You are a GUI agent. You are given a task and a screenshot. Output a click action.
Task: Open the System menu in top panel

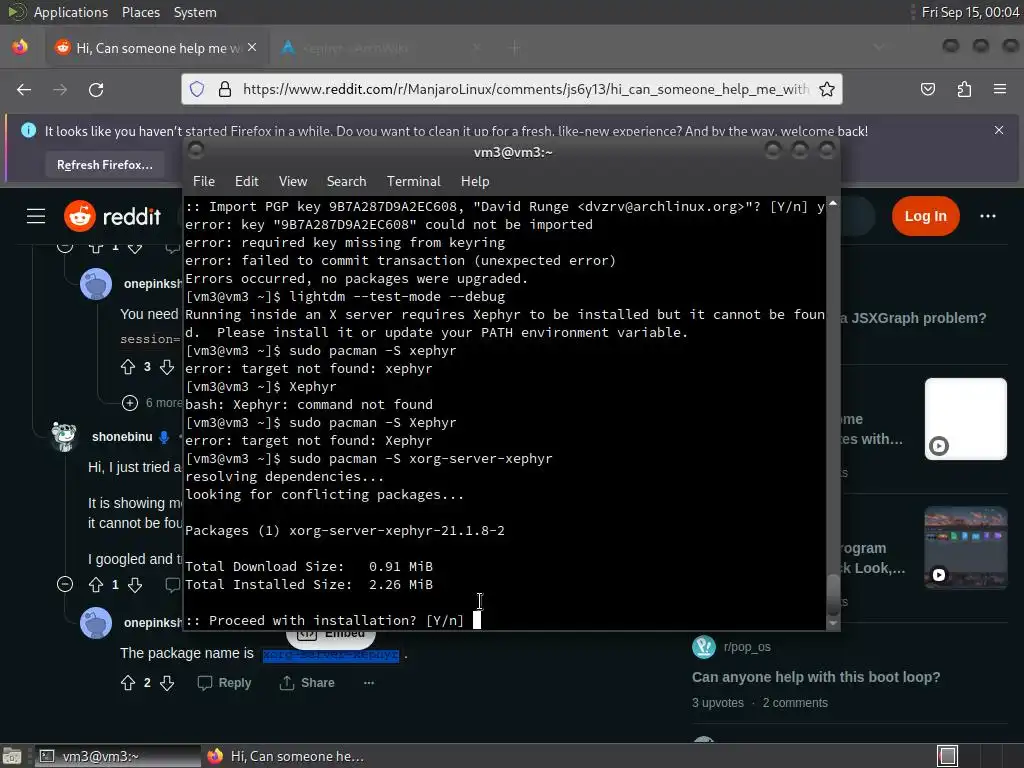195,12
